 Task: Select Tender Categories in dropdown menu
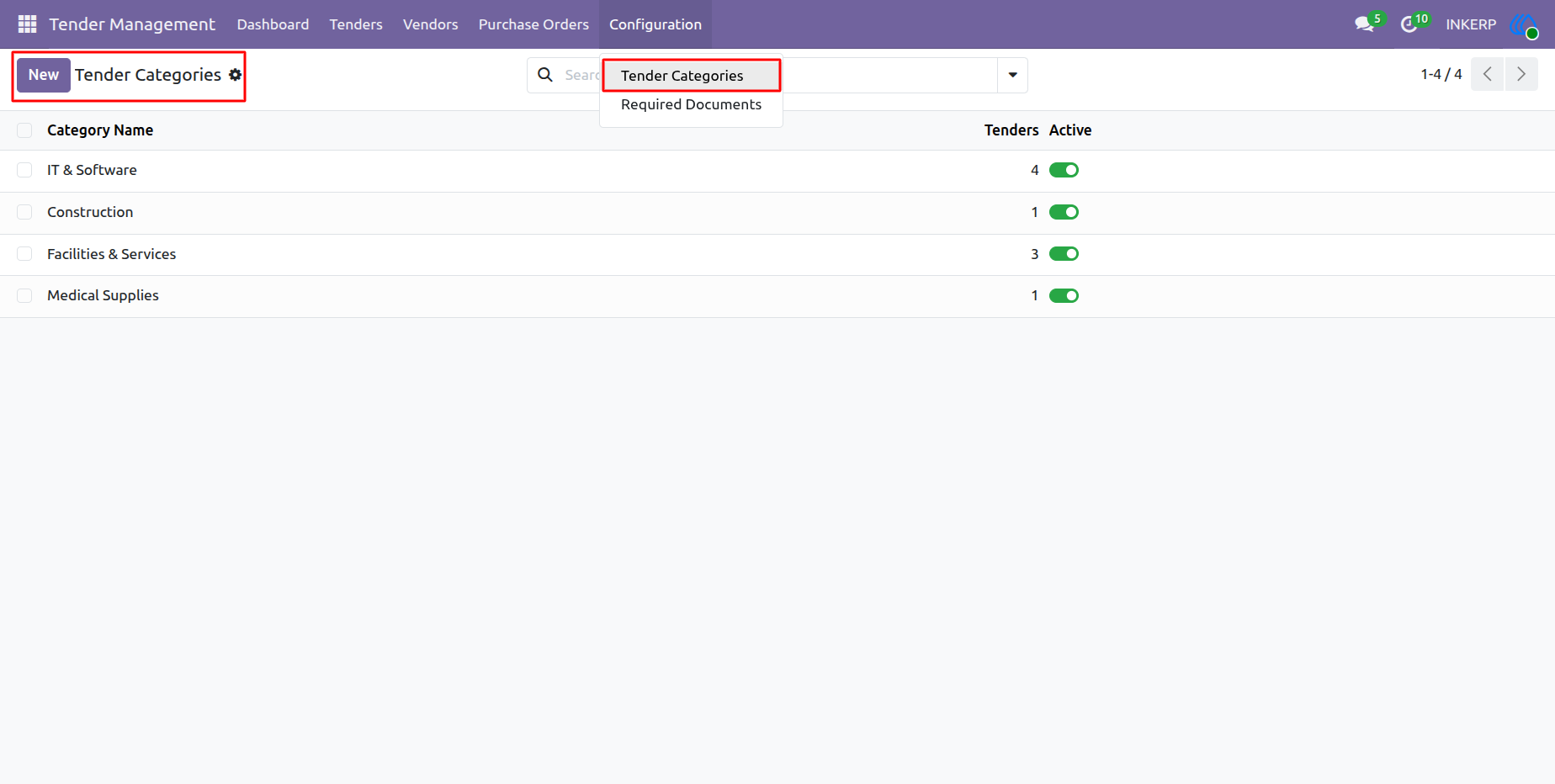coord(691,76)
